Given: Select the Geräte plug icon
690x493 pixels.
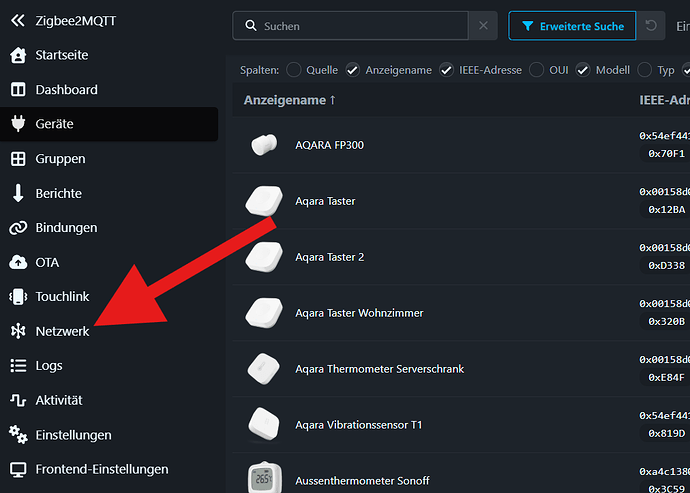Looking at the screenshot, I should pos(18,124).
